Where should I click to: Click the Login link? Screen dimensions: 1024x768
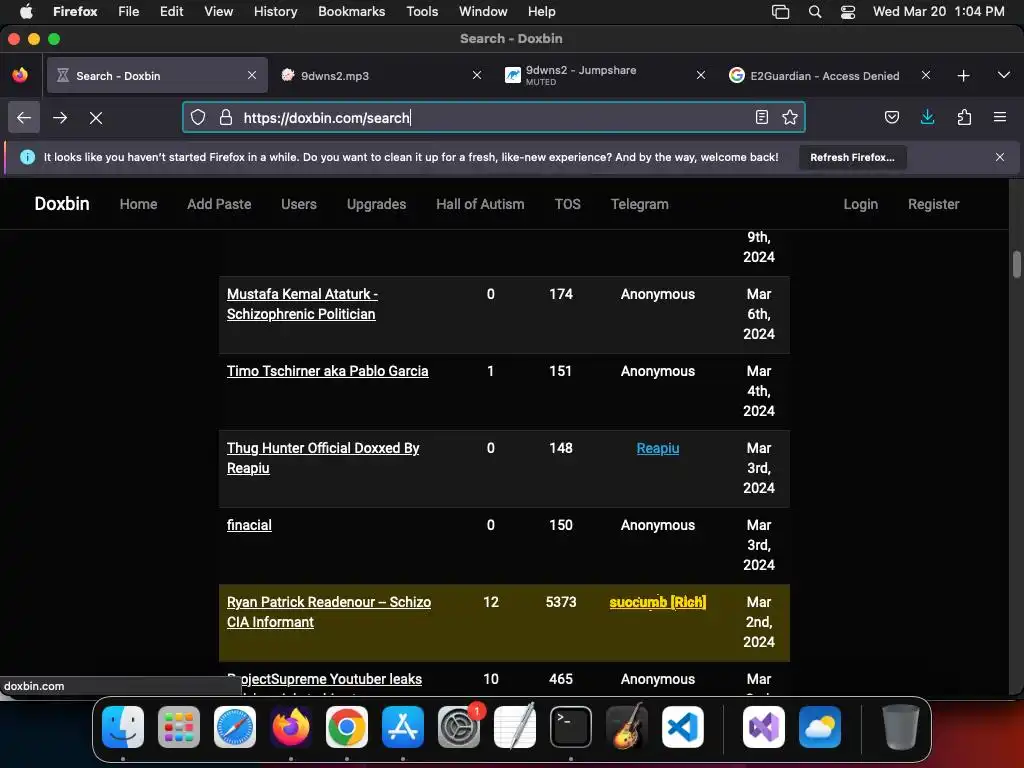pos(861,204)
